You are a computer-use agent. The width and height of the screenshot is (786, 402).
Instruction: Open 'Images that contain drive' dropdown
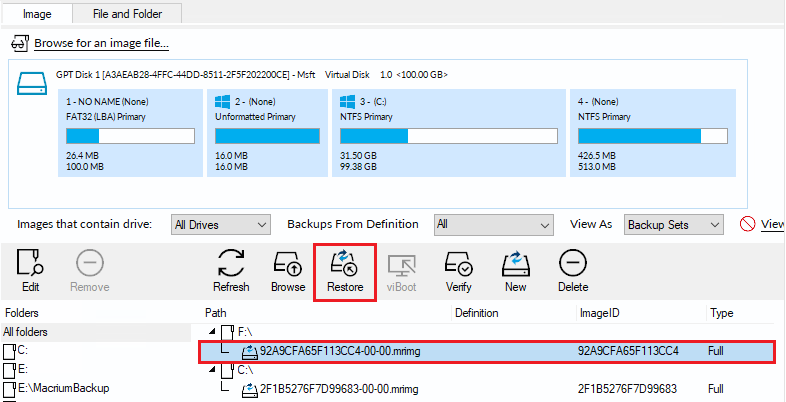click(220, 225)
